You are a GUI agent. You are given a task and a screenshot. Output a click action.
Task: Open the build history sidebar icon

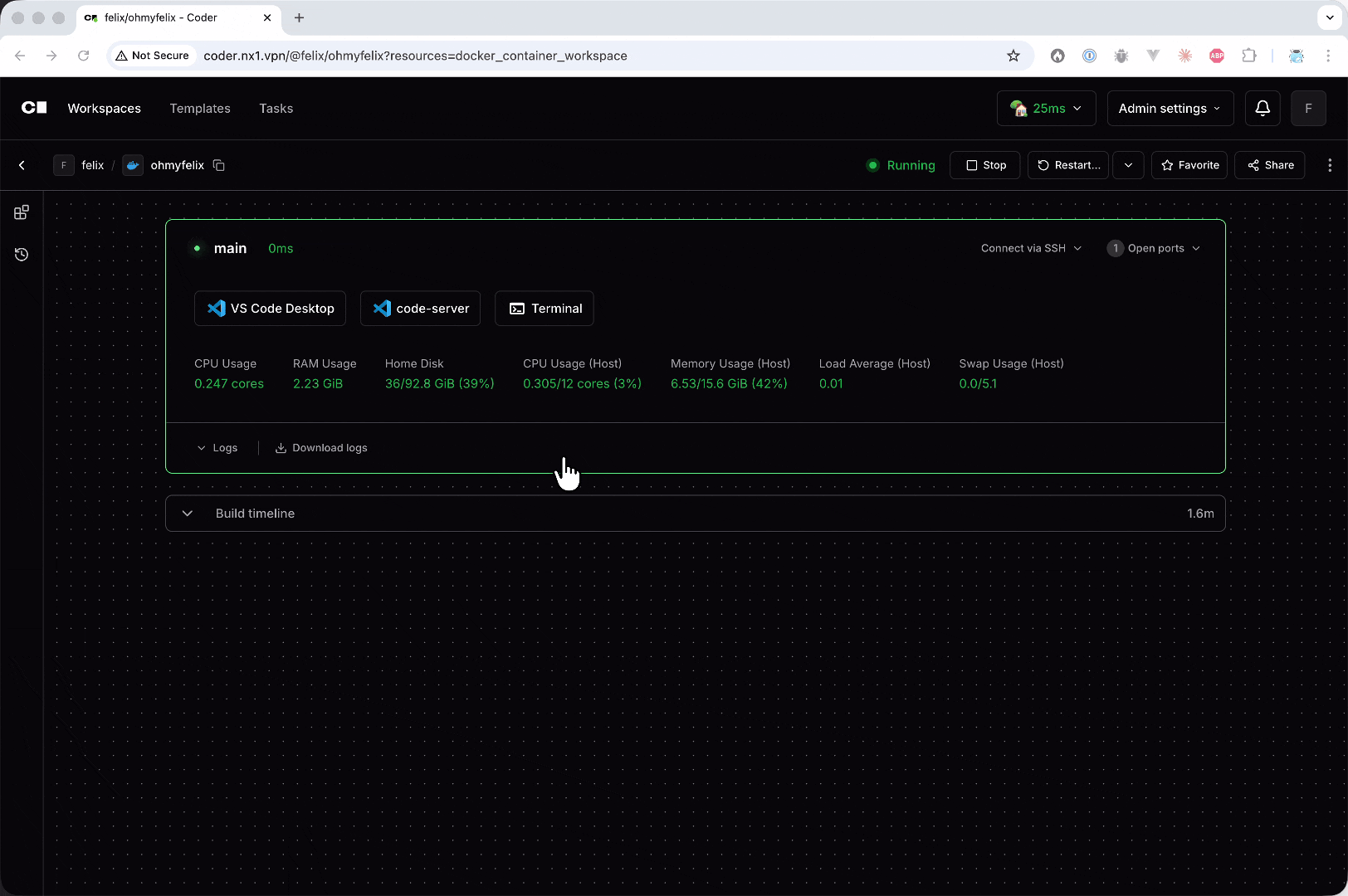(22, 255)
